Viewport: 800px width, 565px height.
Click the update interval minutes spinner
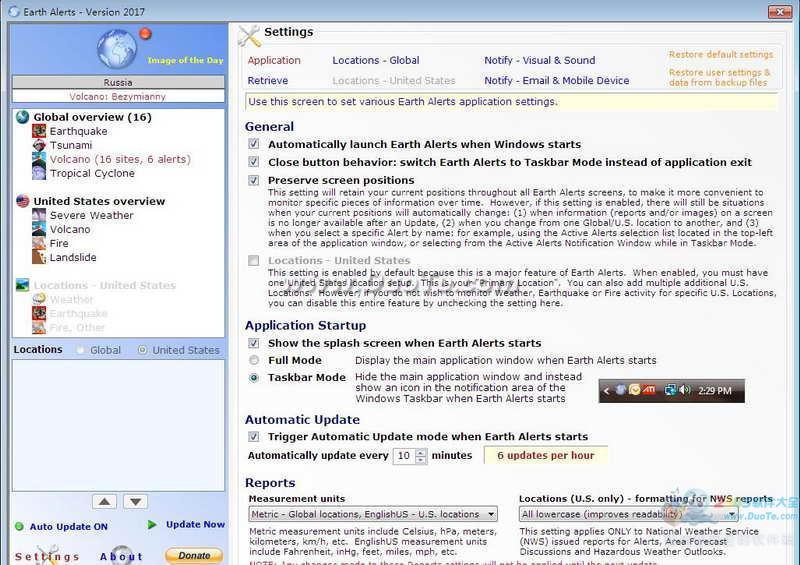point(421,456)
